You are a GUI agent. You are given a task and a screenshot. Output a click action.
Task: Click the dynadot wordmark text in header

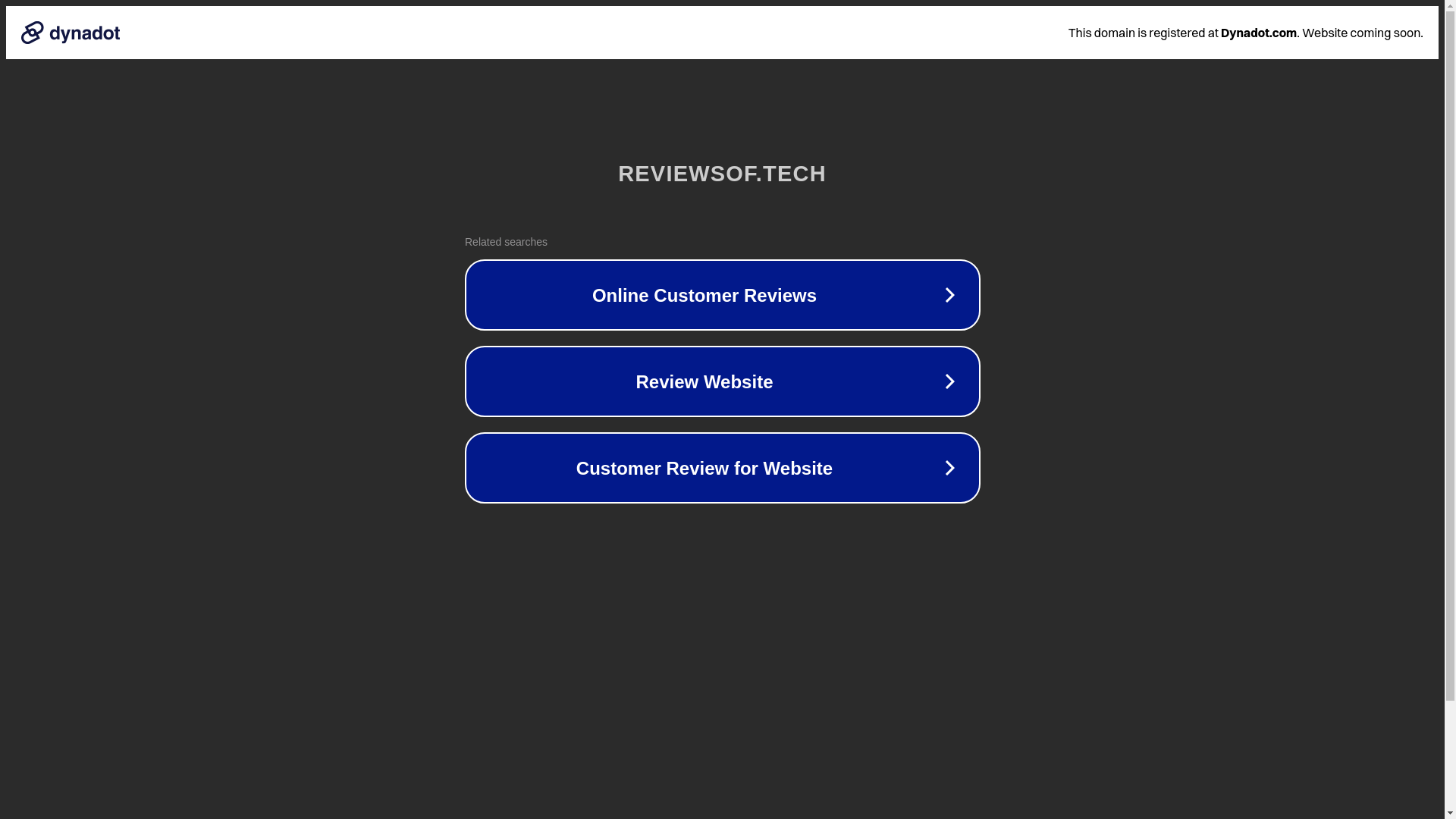[x=85, y=33]
